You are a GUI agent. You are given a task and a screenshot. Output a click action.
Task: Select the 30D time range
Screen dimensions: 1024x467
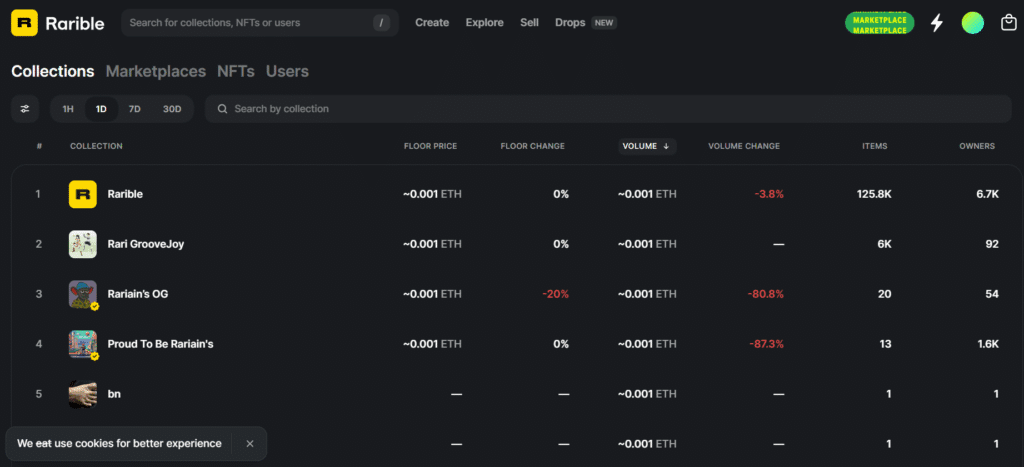click(x=172, y=109)
